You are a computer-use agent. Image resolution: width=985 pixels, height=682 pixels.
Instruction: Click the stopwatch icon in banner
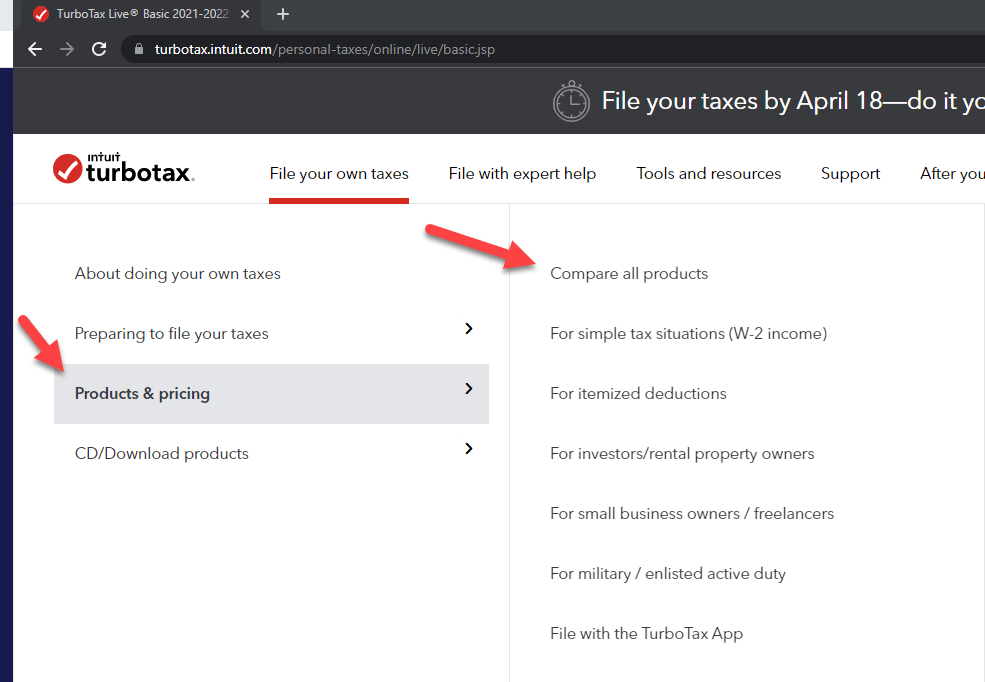[x=571, y=101]
